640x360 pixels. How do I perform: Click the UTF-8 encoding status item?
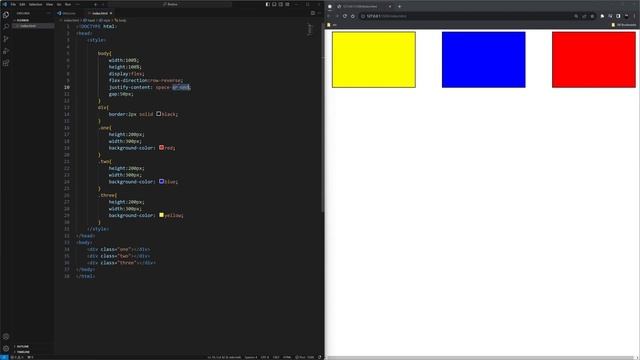265,357
